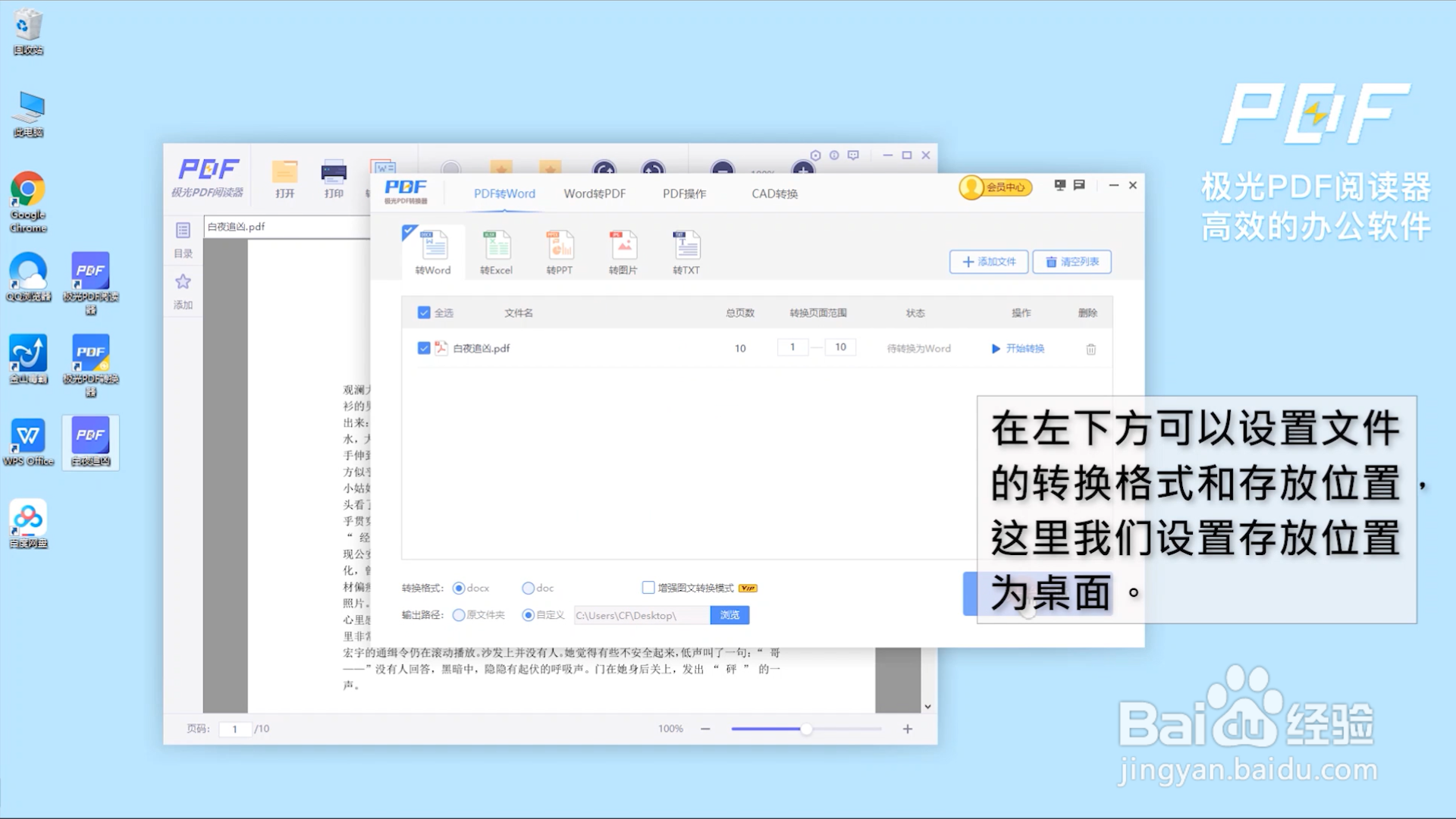This screenshot has height=819, width=1456.
Task: Select the 转图片 conversion icon
Action: pyautogui.click(x=623, y=250)
